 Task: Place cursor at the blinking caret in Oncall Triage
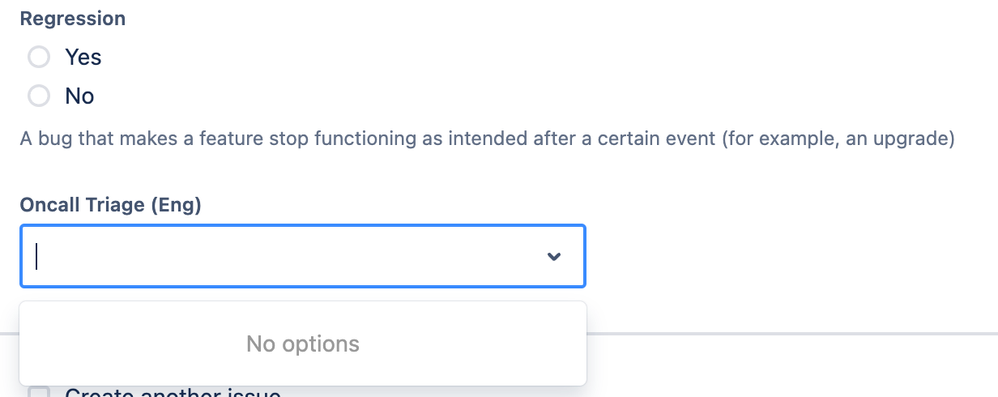tap(36, 256)
